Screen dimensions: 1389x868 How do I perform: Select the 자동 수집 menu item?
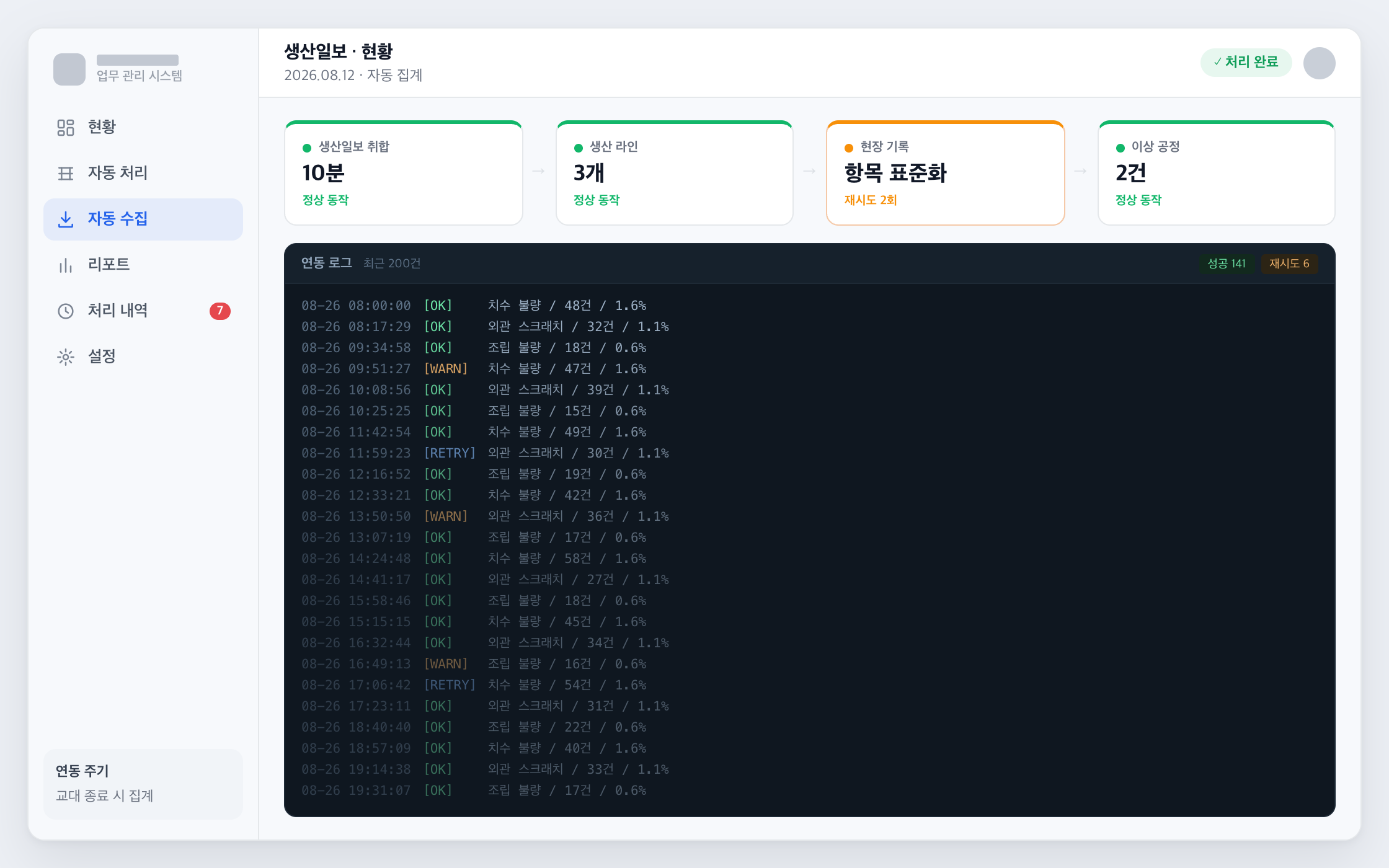click(143, 219)
